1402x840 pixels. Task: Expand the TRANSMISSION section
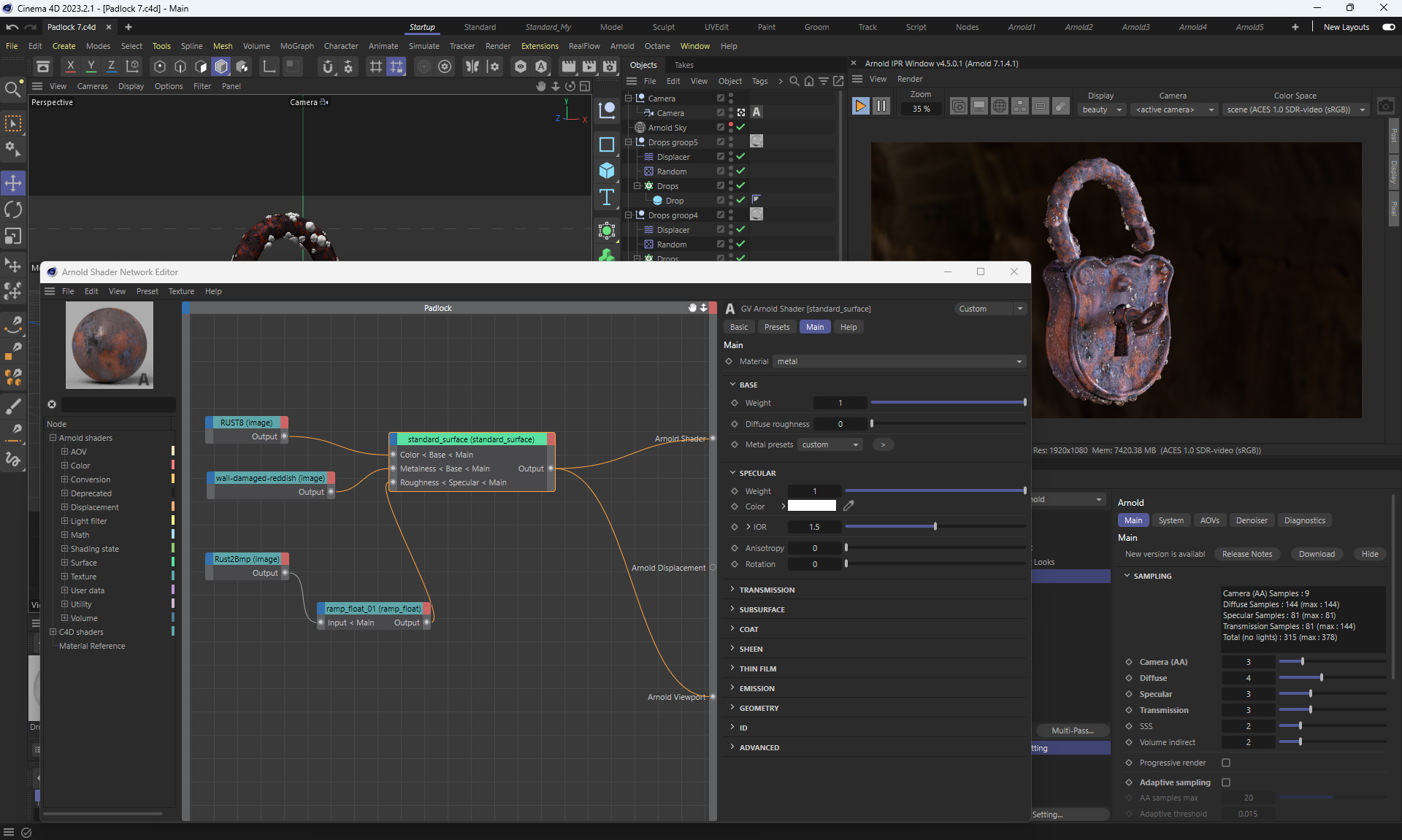(x=767, y=590)
